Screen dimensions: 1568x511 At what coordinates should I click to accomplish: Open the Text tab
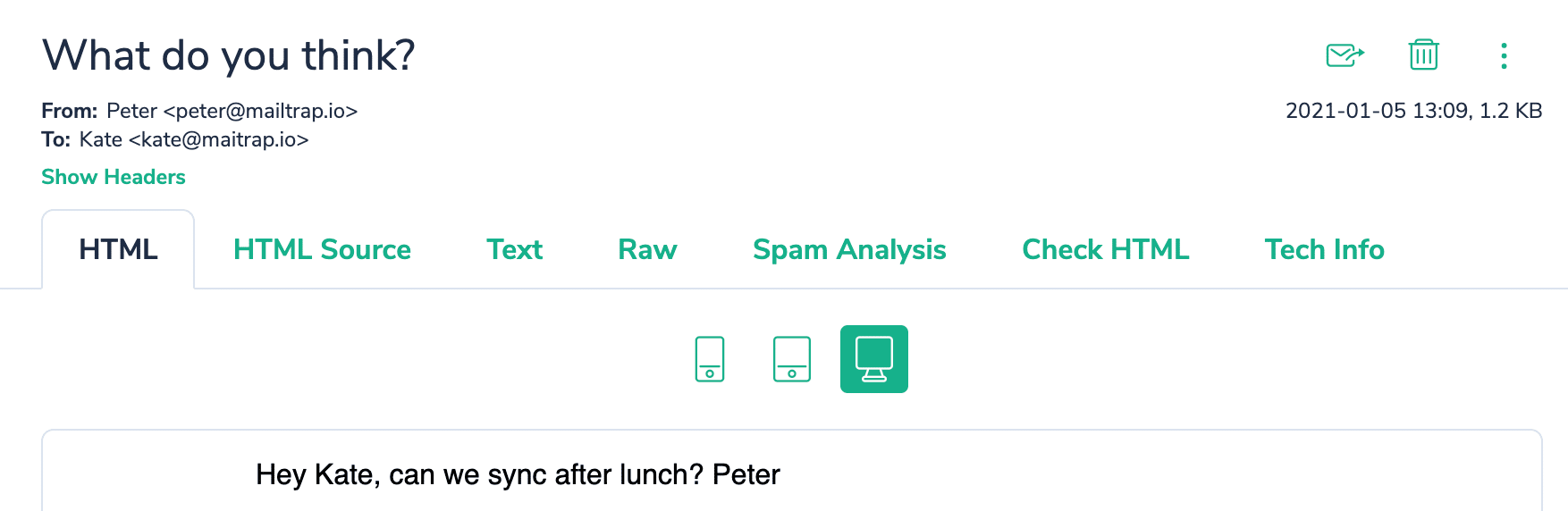[x=514, y=249]
